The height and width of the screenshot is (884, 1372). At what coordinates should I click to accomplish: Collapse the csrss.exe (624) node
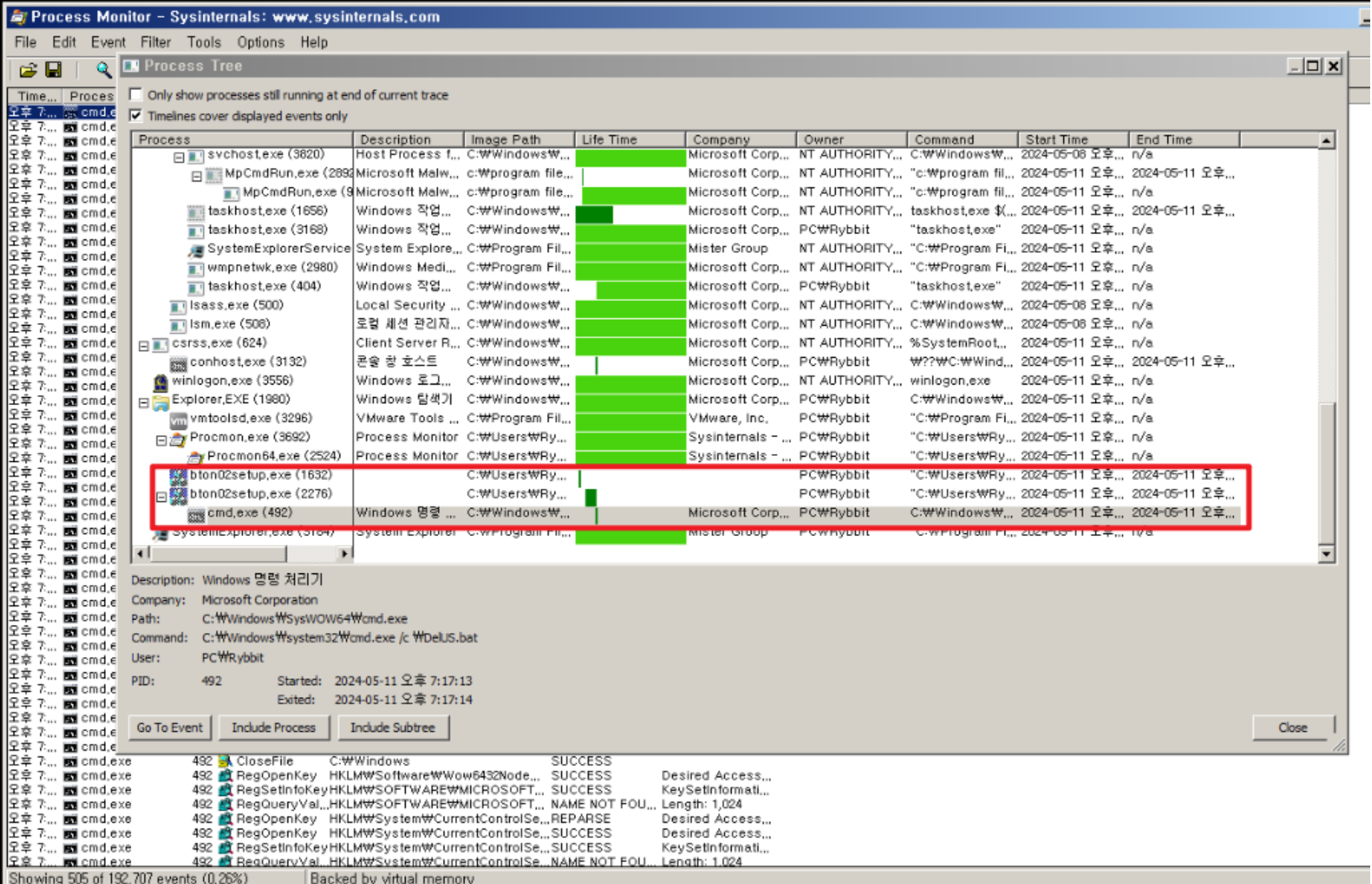[143, 345]
